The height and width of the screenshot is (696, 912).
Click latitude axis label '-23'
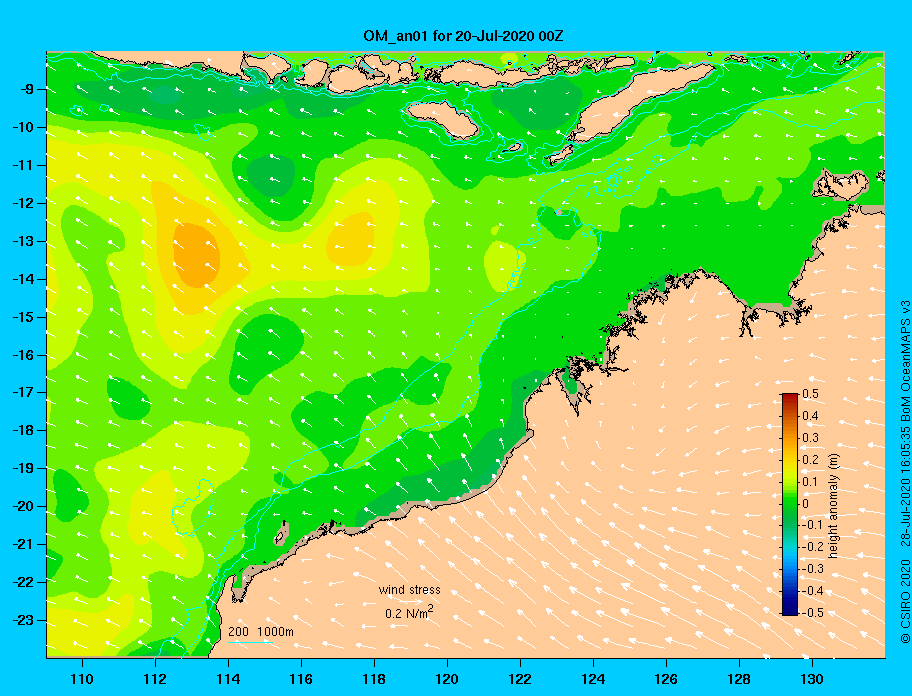pos(24,620)
